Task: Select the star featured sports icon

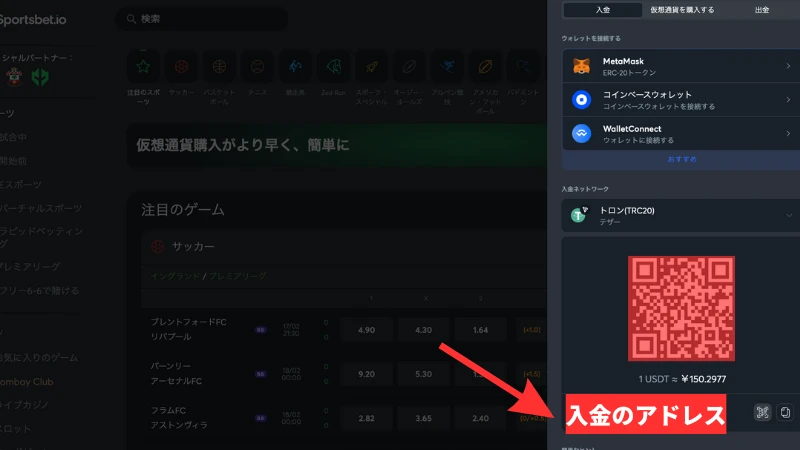Action: [x=143, y=66]
